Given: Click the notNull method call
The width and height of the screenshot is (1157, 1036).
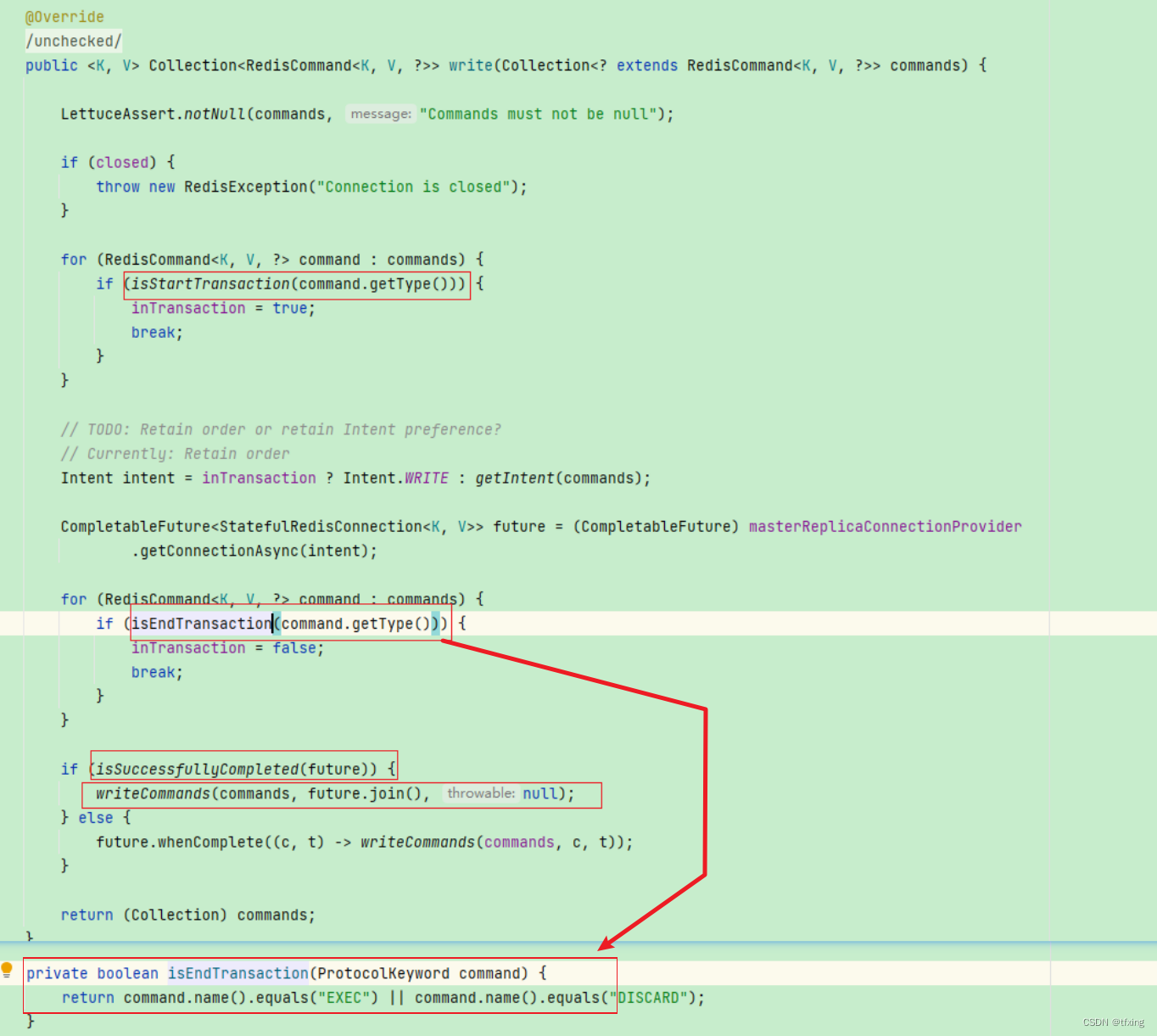Looking at the screenshot, I should 215,114.
